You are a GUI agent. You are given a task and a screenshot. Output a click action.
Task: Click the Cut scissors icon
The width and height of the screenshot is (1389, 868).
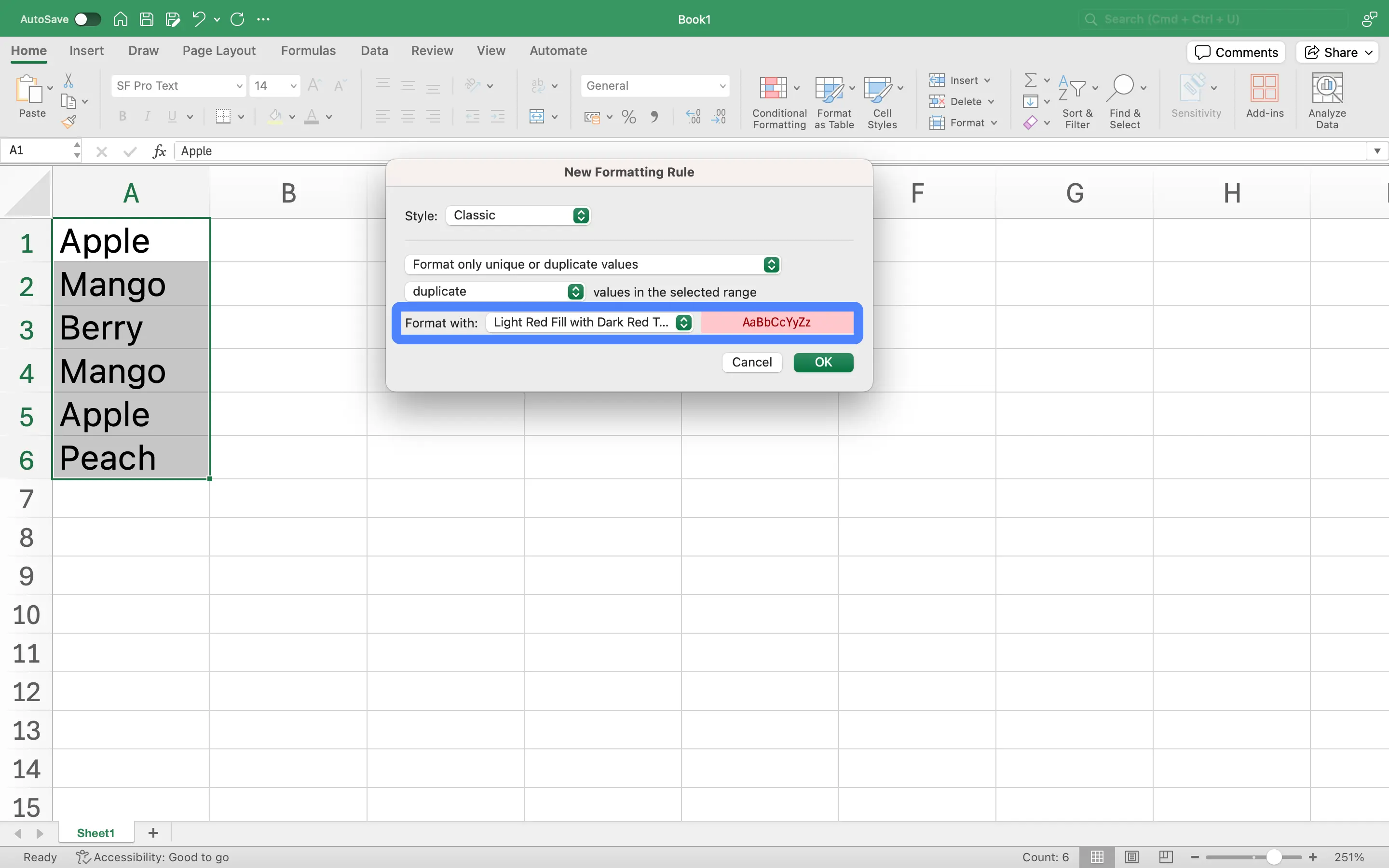[68, 81]
